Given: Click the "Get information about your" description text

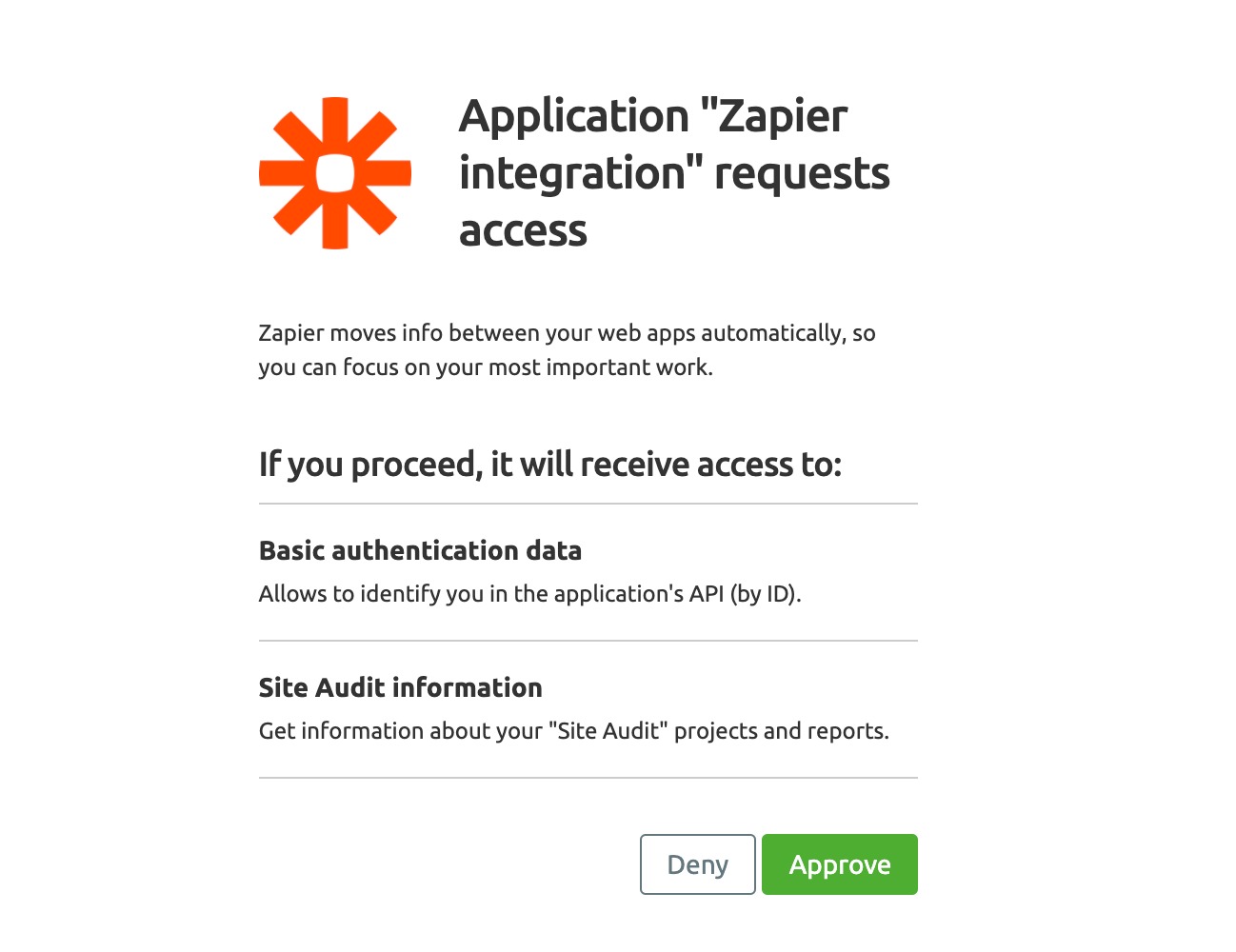Looking at the screenshot, I should [400, 731].
